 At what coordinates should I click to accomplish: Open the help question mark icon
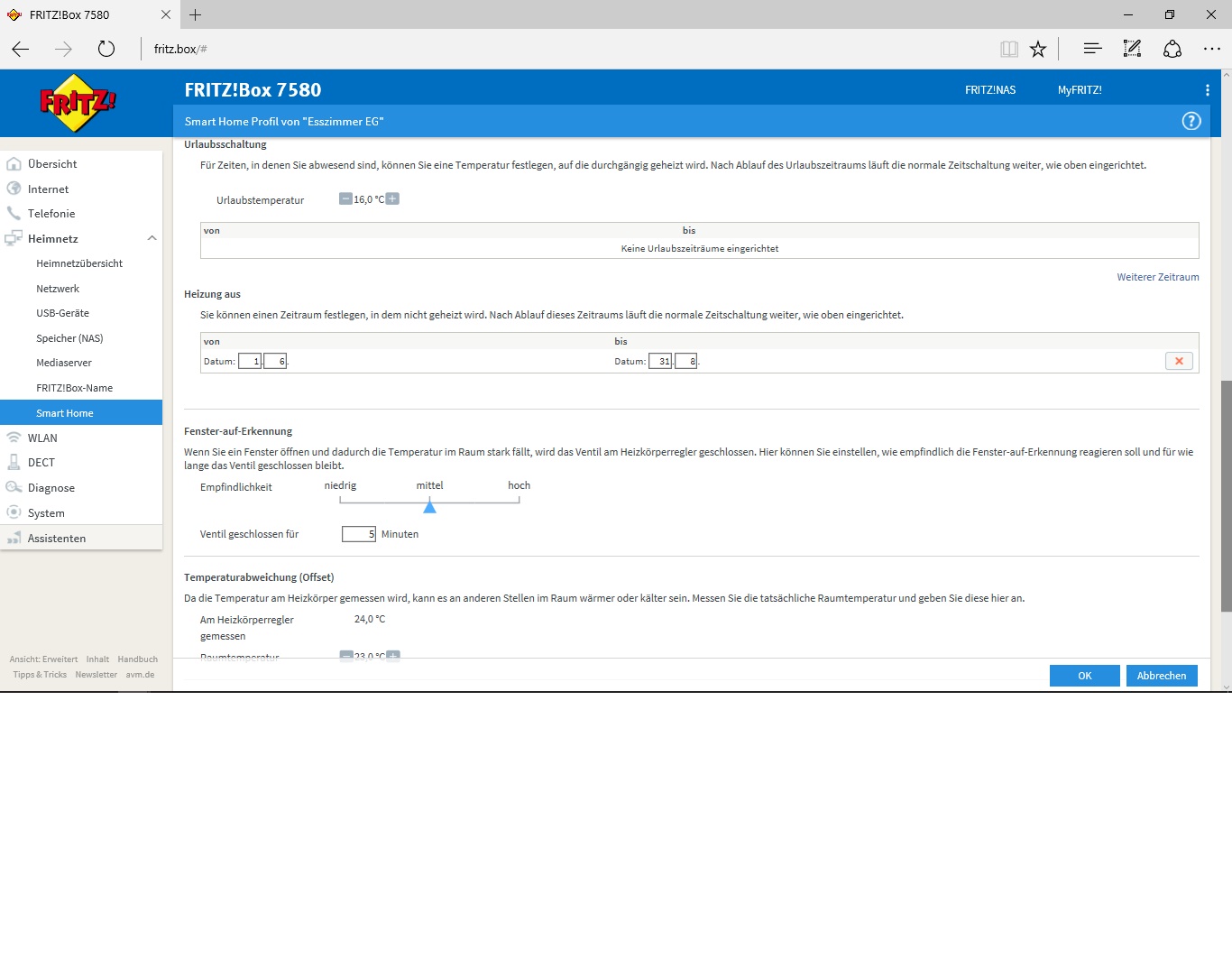pos(1191,121)
